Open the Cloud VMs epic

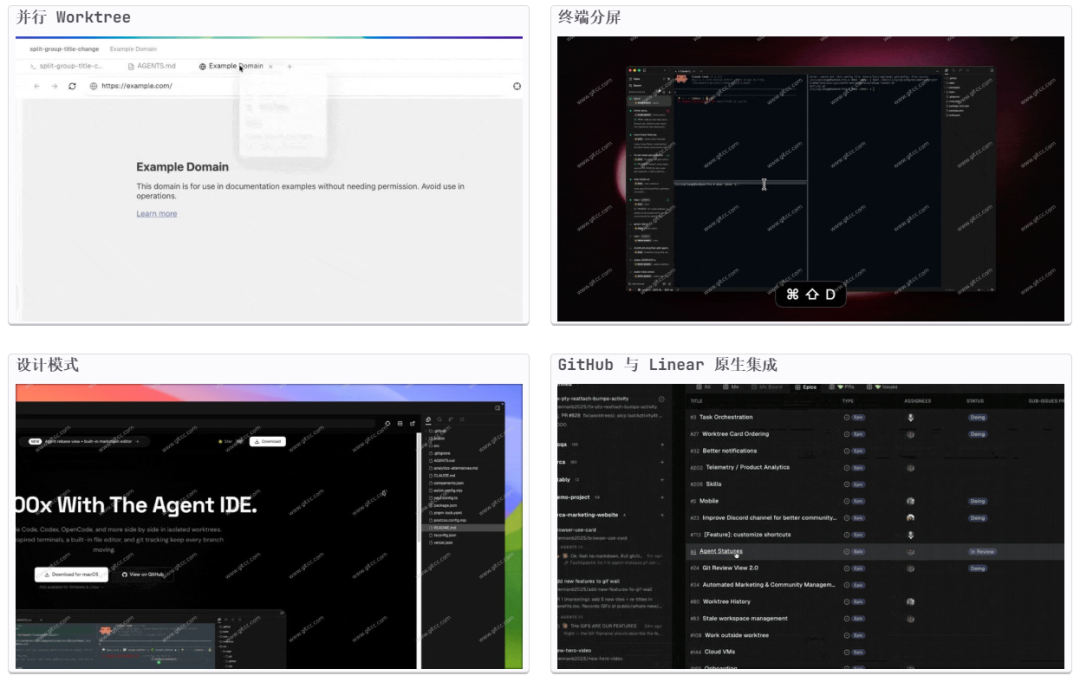pos(720,652)
